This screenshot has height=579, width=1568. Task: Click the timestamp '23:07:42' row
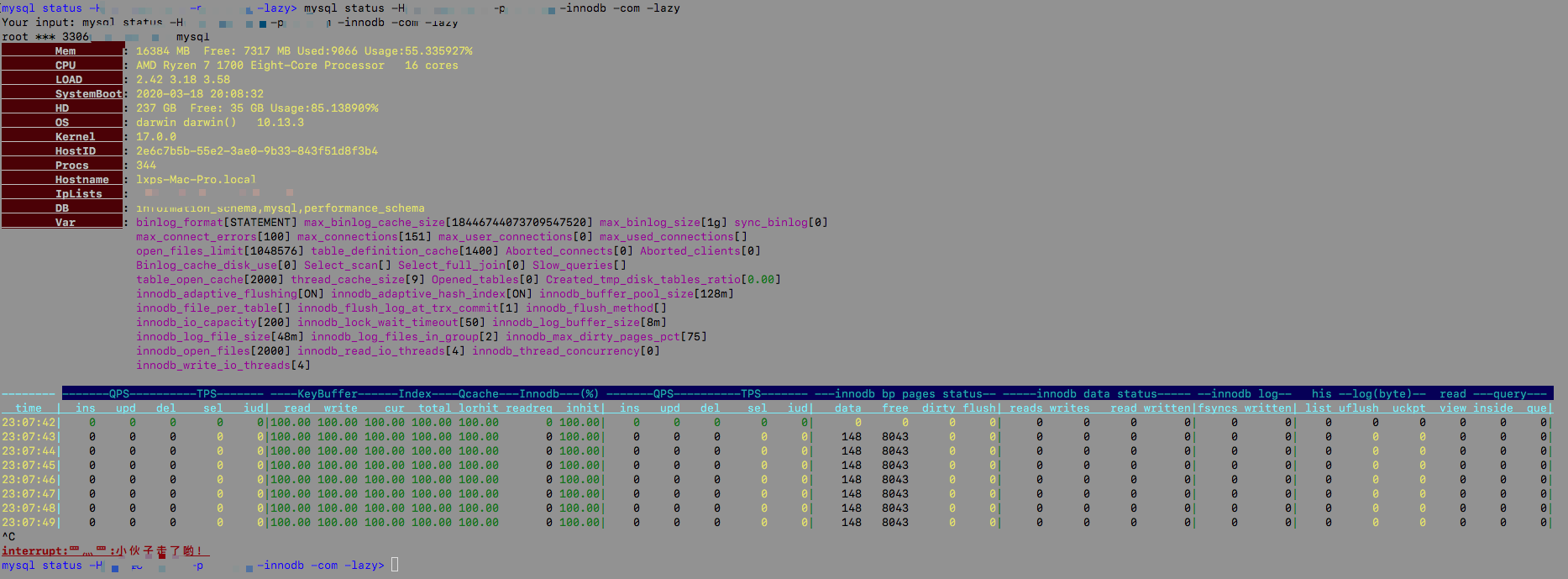[29, 423]
